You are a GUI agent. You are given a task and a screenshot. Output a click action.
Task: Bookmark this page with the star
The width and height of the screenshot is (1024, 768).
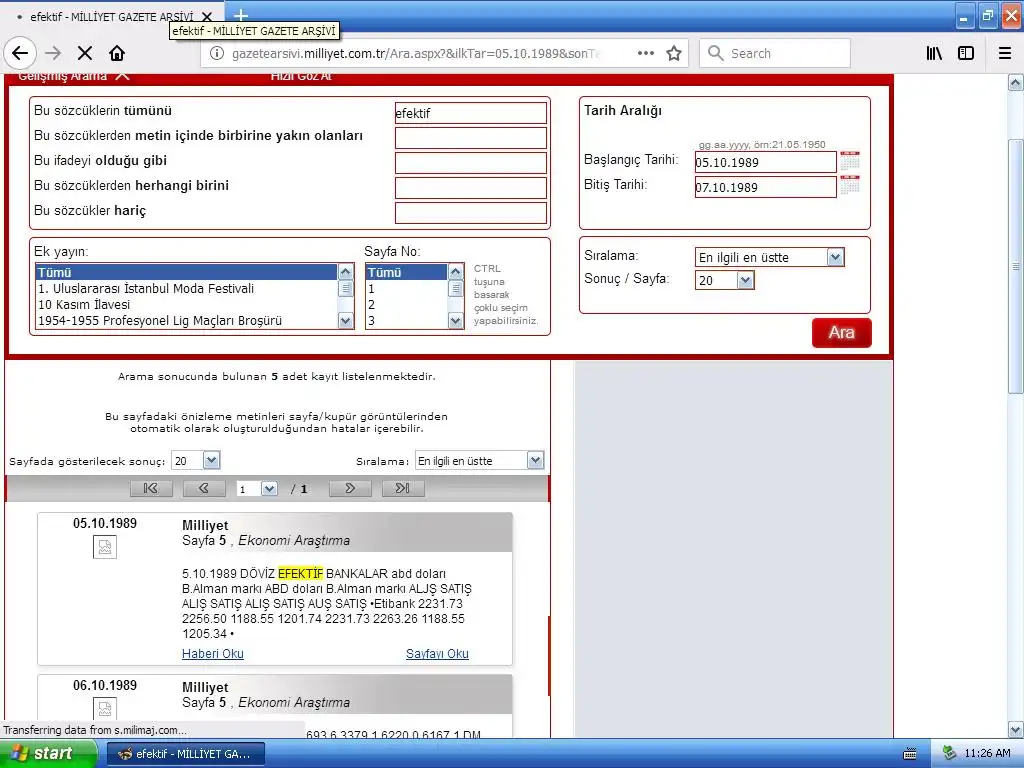[674, 54]
